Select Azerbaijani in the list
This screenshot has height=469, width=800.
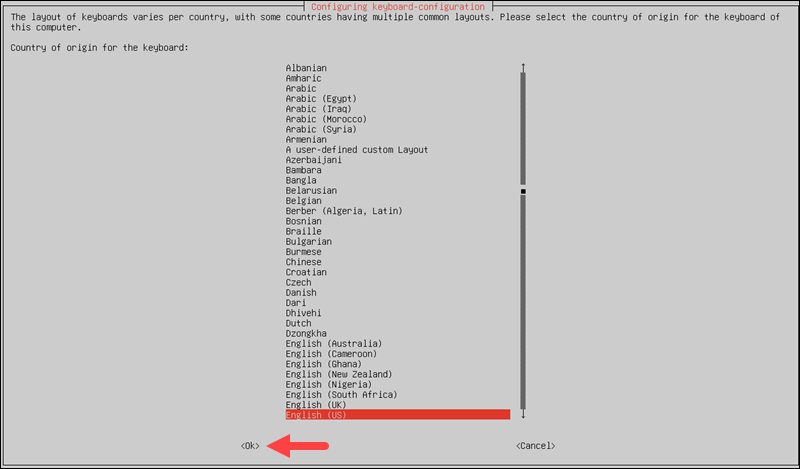pyautogui.click(x=314, y=160)
